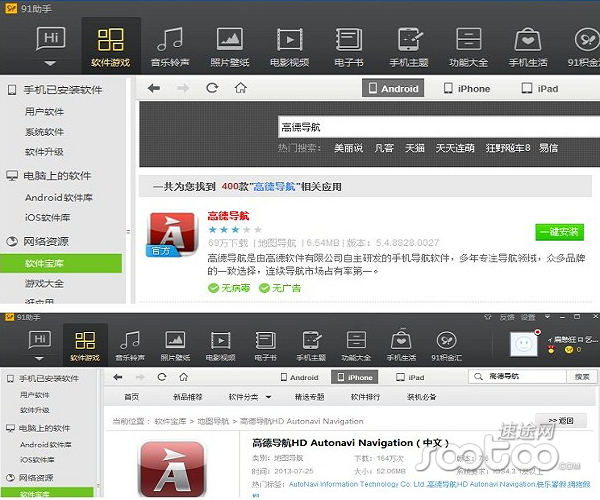Open Android软件库 in top window sidebar

click(x=59, y=197)
